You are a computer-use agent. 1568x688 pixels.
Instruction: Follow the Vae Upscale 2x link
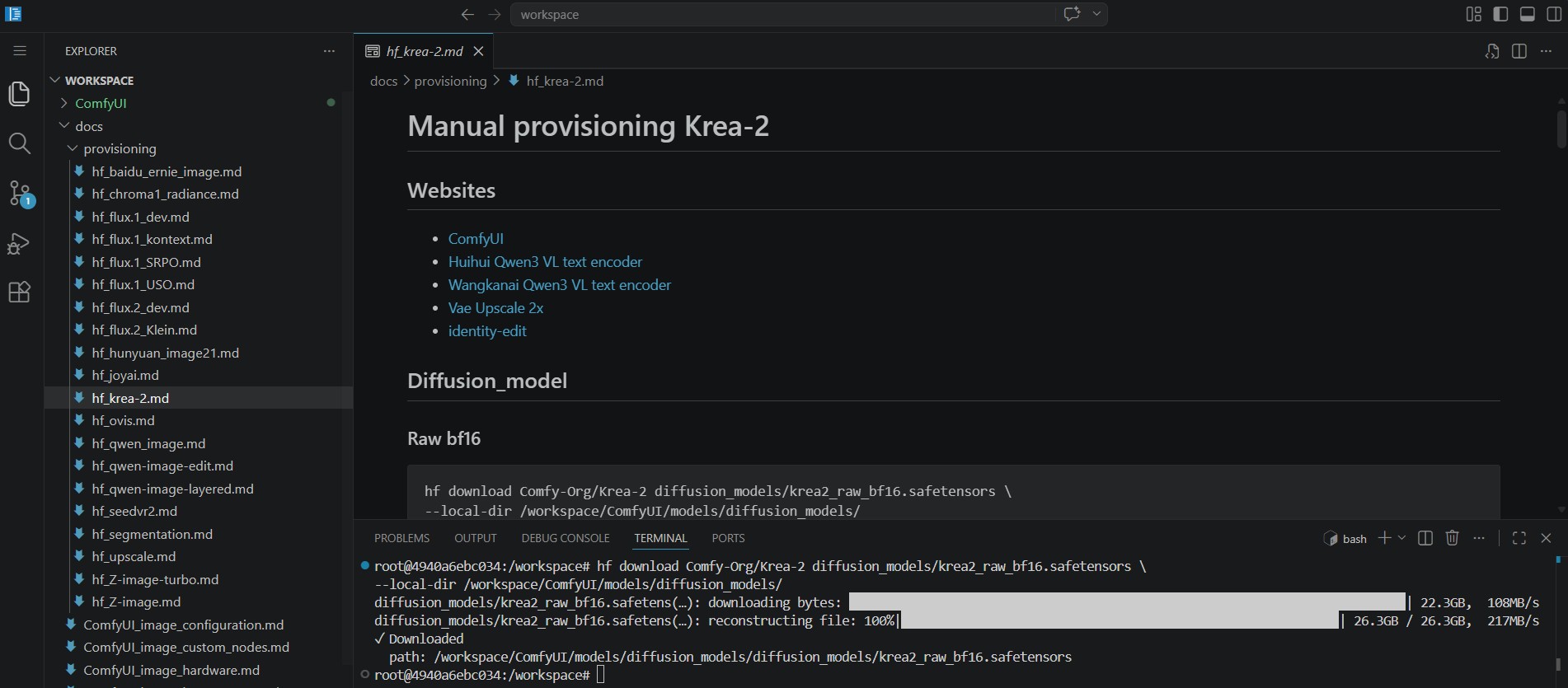[495, 307]
